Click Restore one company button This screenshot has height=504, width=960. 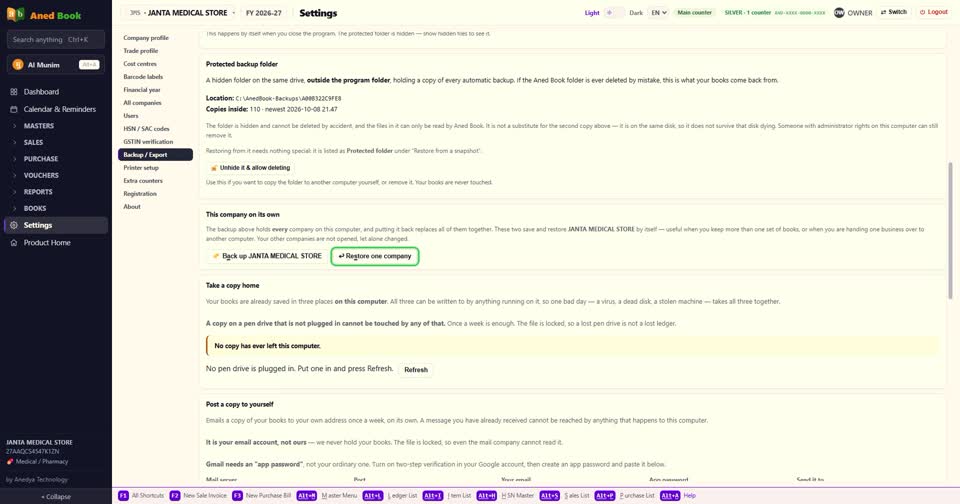click(375, 256)
